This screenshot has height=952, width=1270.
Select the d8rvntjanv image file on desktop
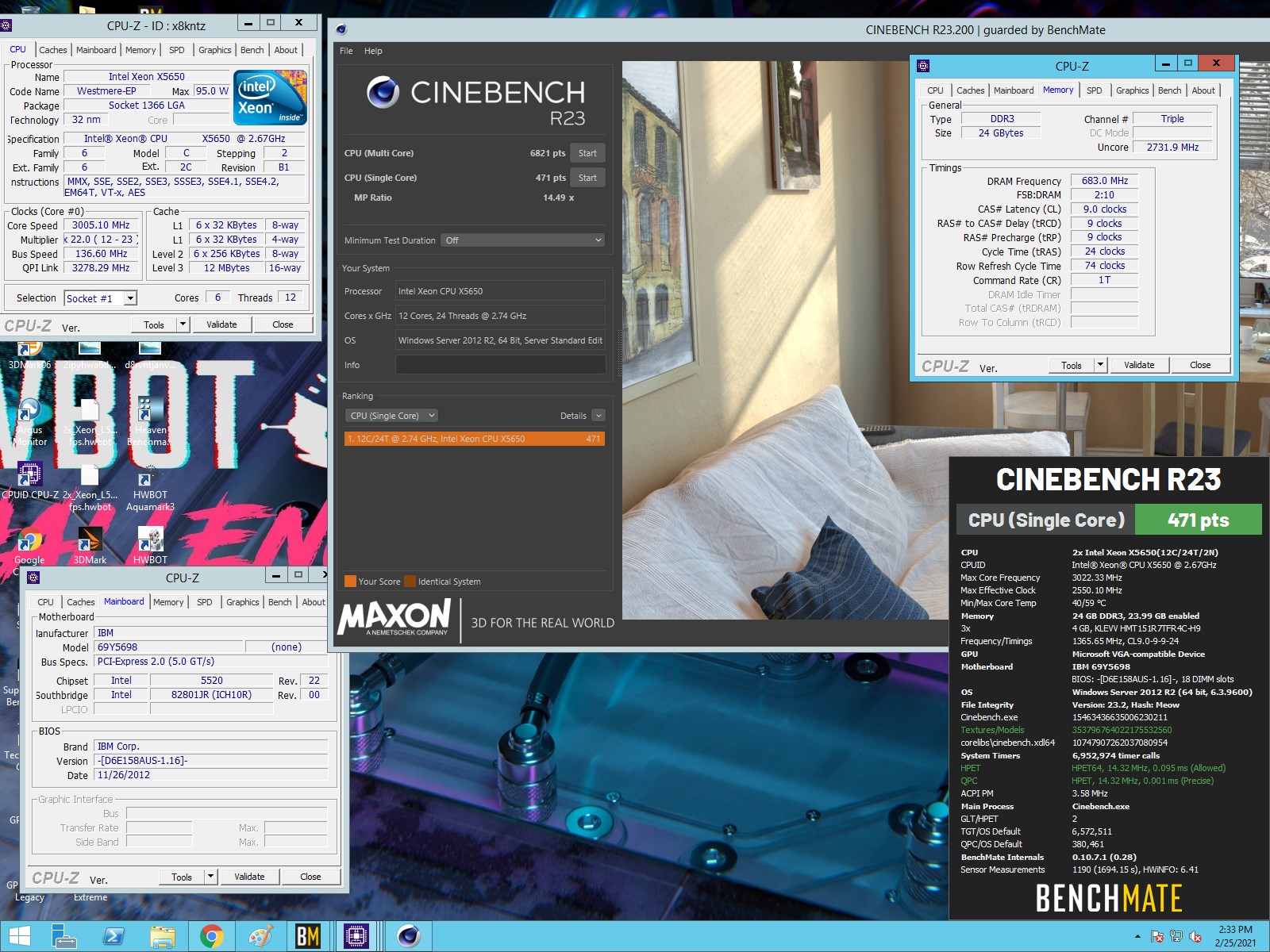point(150,355)
